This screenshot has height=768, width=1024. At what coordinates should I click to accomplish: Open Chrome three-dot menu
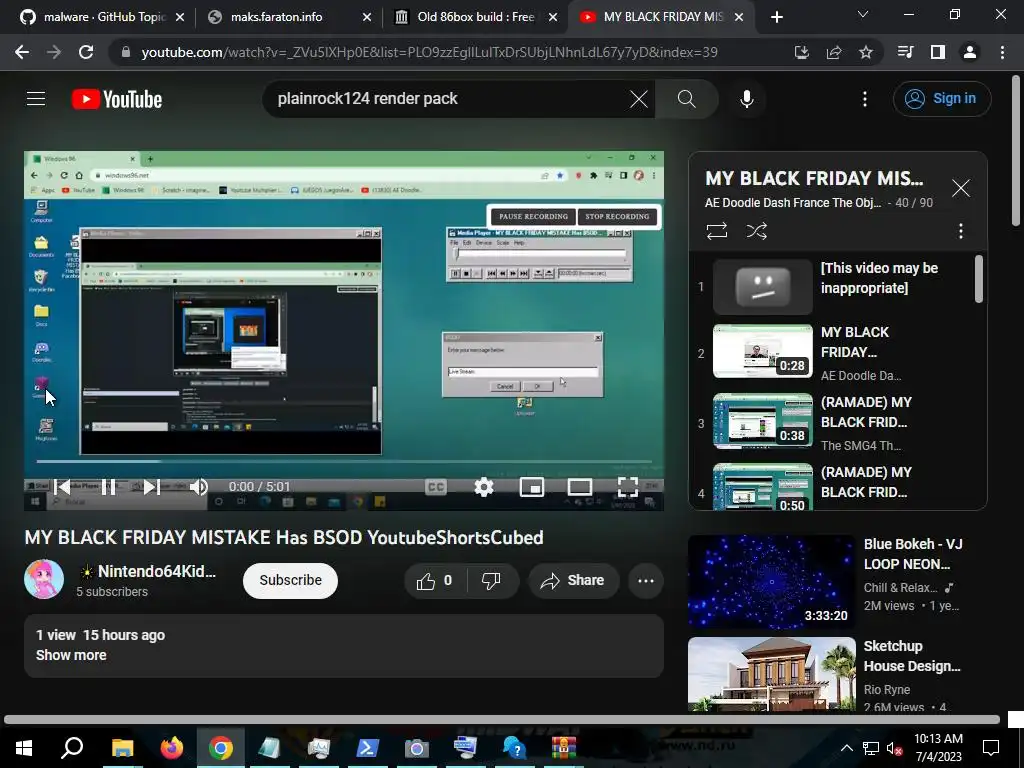click(x=1002, y=52)
